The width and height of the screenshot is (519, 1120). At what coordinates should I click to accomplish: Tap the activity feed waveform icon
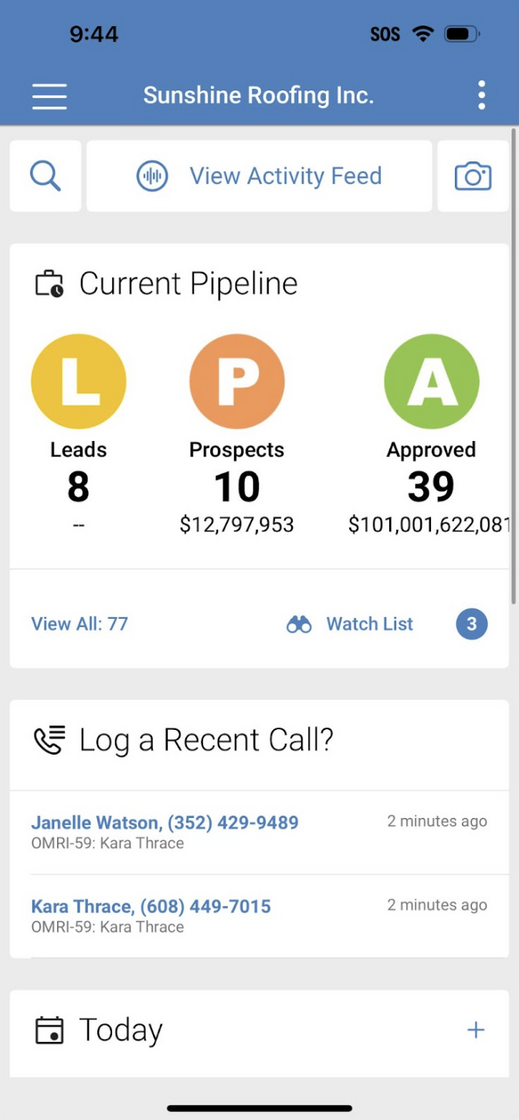click(152, 176)
